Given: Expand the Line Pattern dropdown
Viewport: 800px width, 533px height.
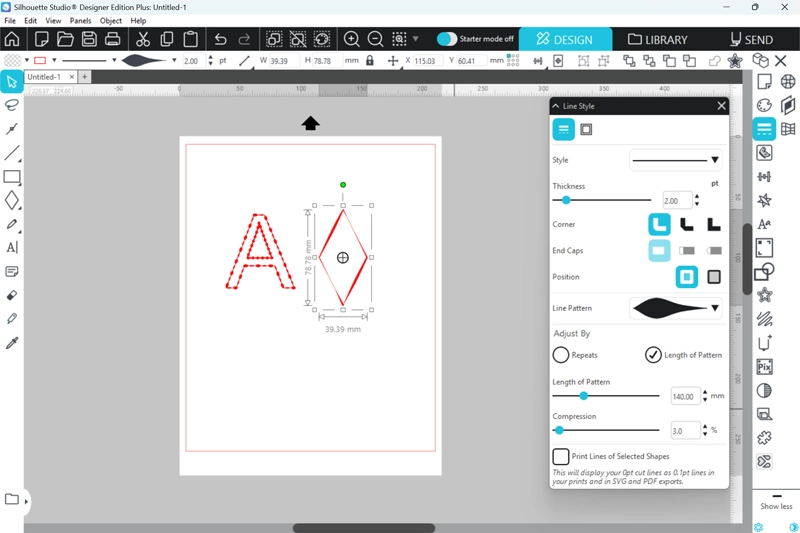Looking at the screenshot, I should click(677, 309).
